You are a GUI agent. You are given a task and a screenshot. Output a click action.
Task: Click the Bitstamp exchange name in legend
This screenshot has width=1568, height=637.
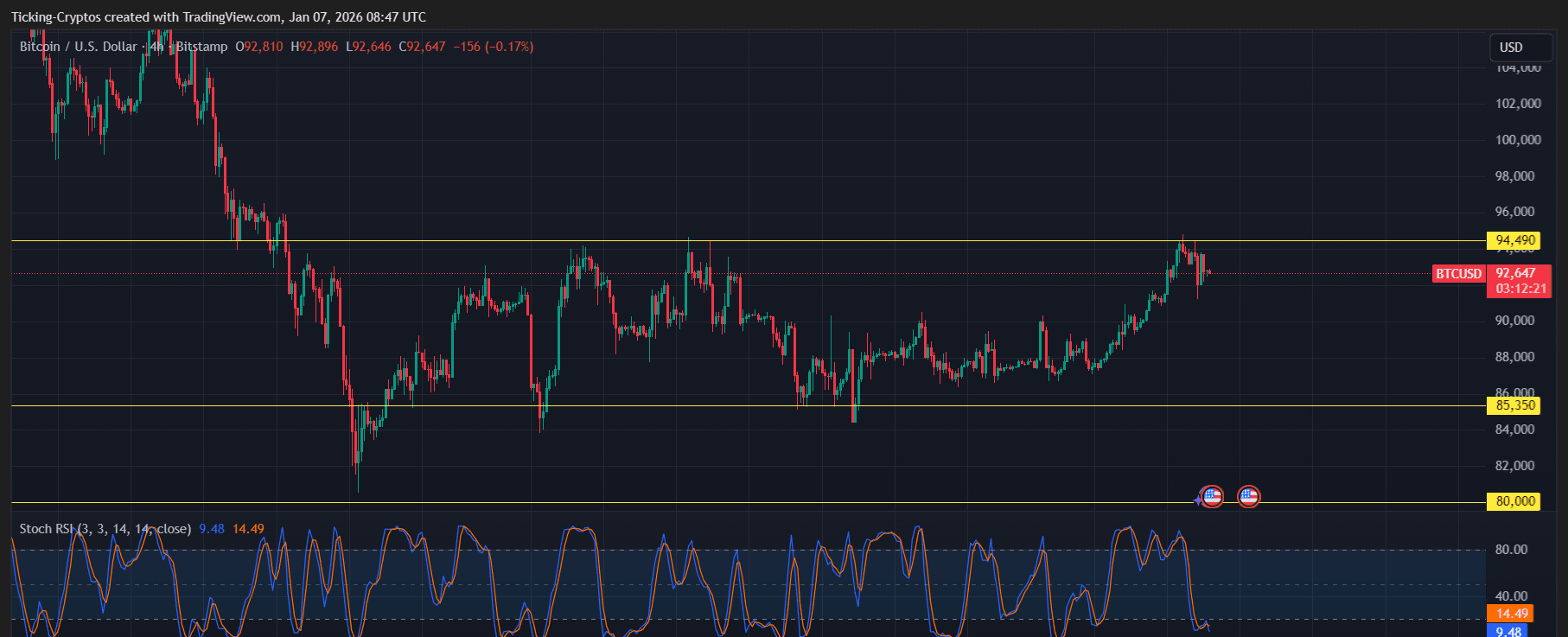point(201,47)
